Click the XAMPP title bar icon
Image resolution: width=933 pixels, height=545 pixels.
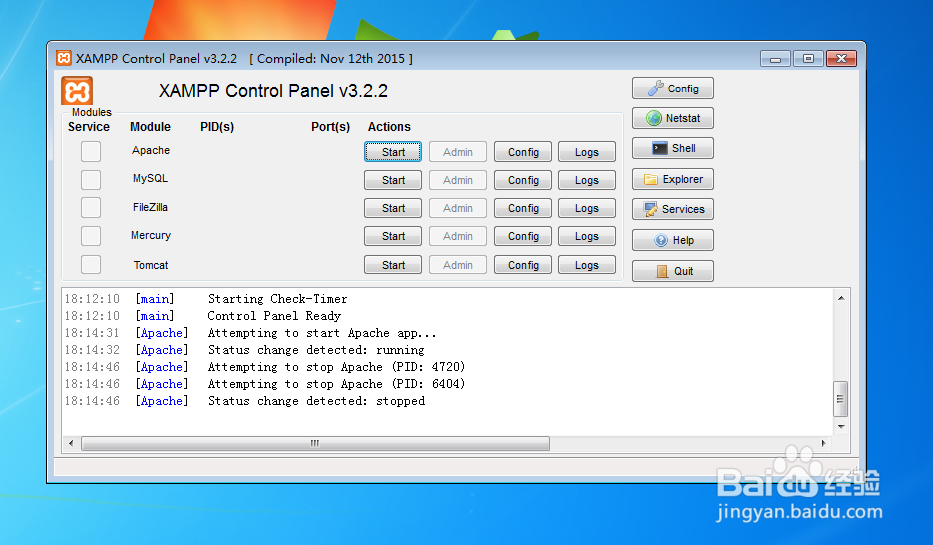[64, 58]
